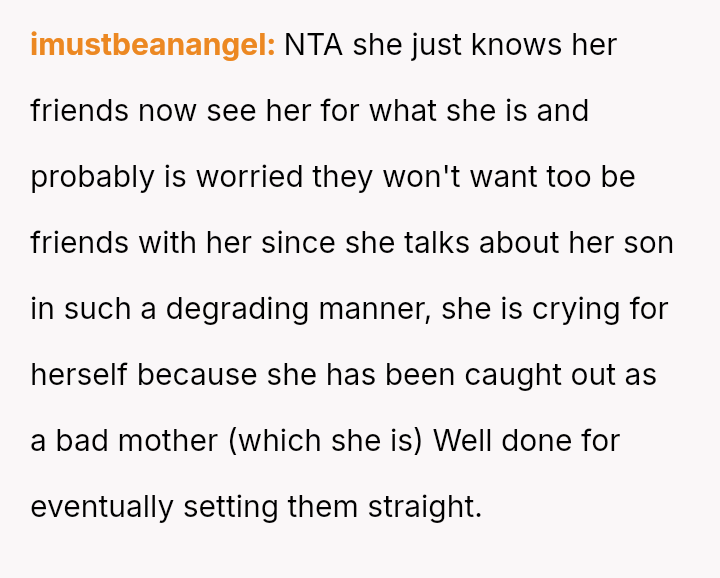Click the word "NTA" in the comment
The height and width of the screenshot is (578, 720).
[x=314, y=45]
